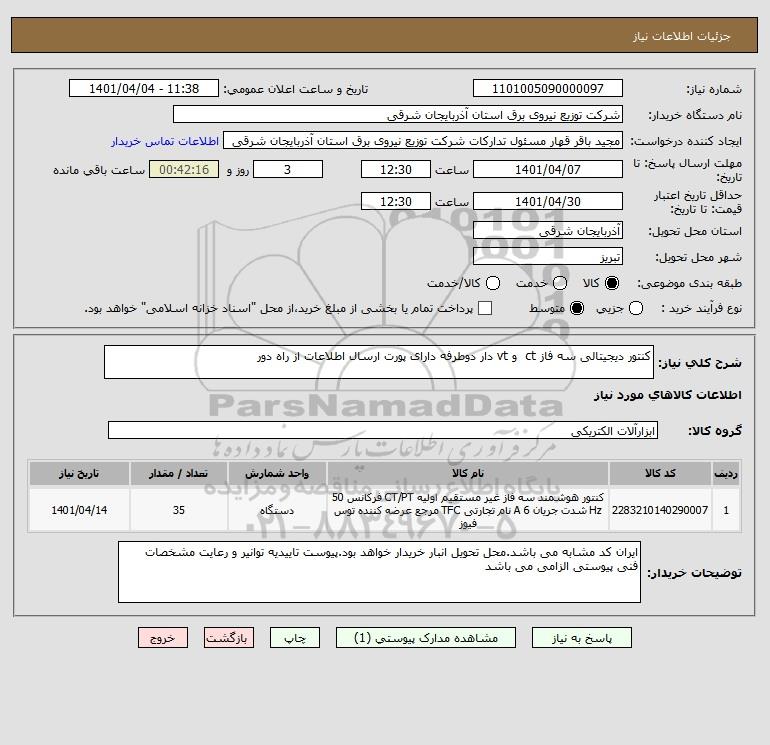Select the کالا/خدمت radio button
The image size is (770, 745).
[x=493, y=283]
